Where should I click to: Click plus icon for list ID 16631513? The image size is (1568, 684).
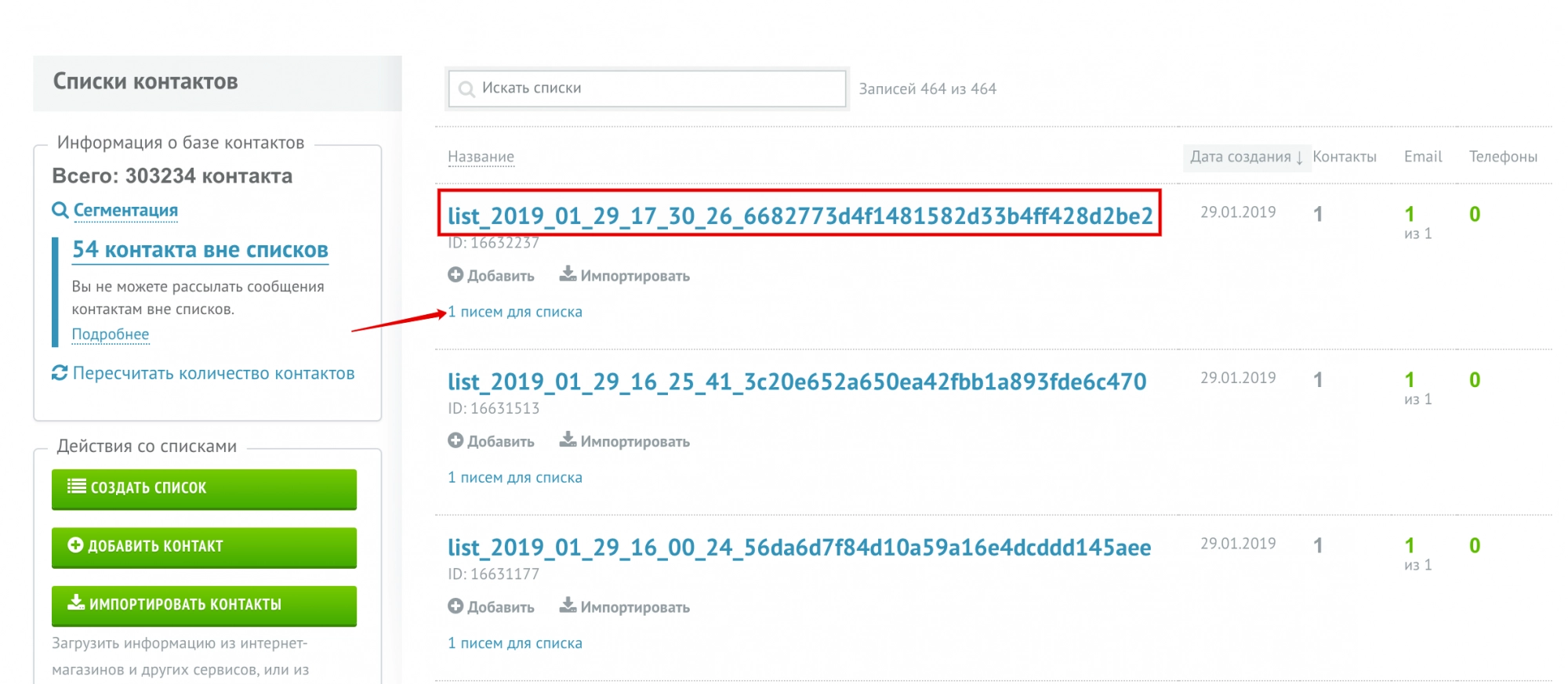coord(456,440)
